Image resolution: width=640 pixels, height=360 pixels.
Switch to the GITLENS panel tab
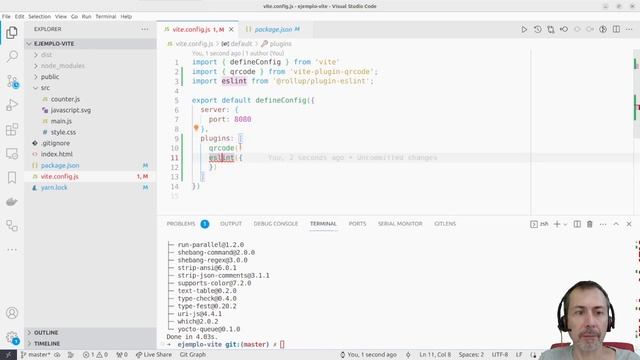coord(445,224)
